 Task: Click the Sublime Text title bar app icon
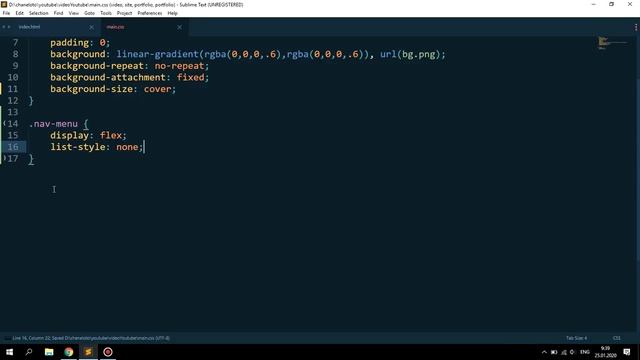pos(4,4)
